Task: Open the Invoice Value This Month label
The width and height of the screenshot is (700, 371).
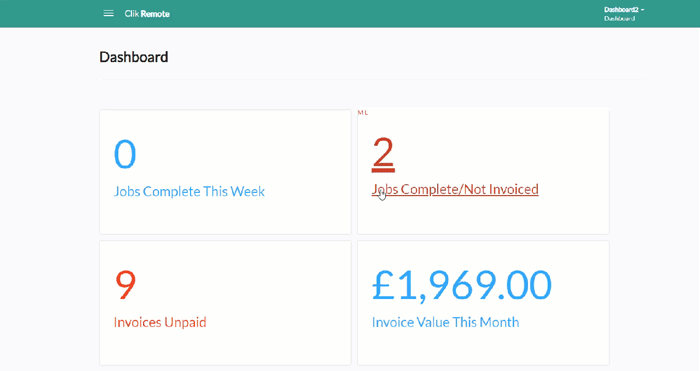Action: coord(446,322)
